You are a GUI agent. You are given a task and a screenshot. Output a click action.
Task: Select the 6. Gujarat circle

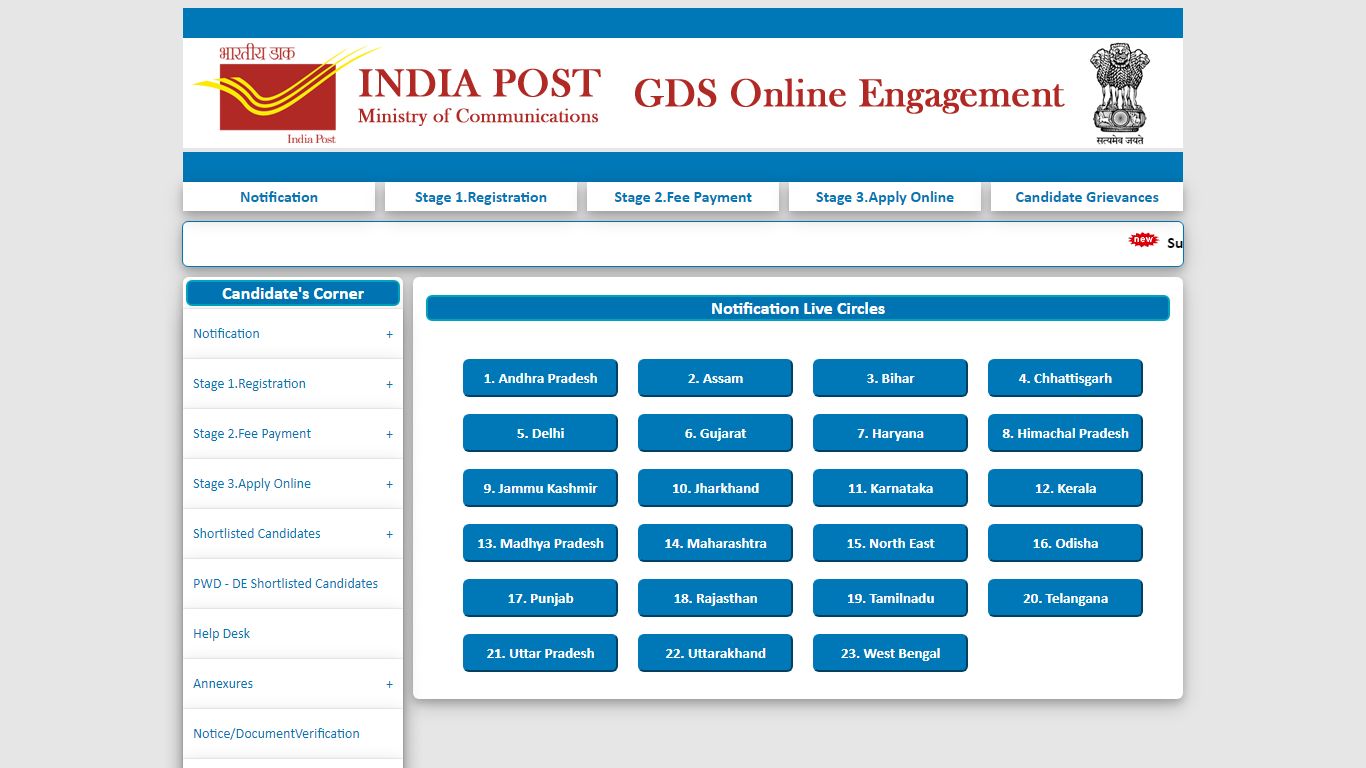pyautogui.click(x=715, y=433)
